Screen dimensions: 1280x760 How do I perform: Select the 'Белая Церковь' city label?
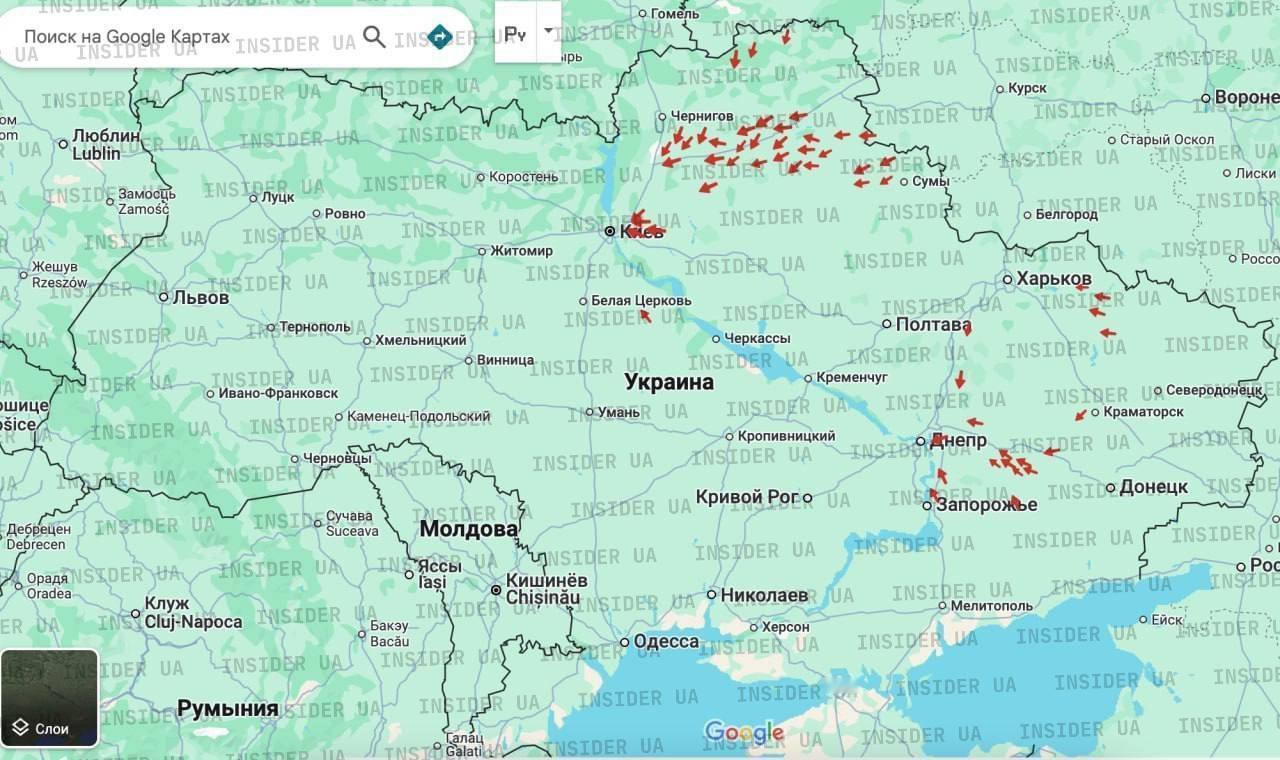tap(641, 300)
